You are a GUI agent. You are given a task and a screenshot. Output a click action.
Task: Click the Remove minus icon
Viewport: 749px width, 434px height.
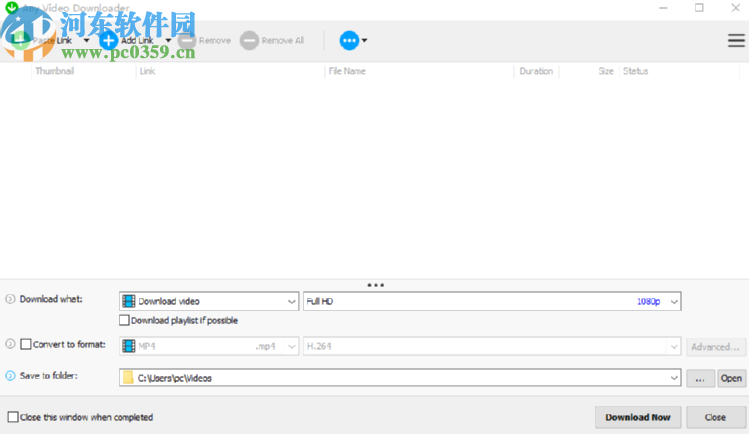(187, 41)
